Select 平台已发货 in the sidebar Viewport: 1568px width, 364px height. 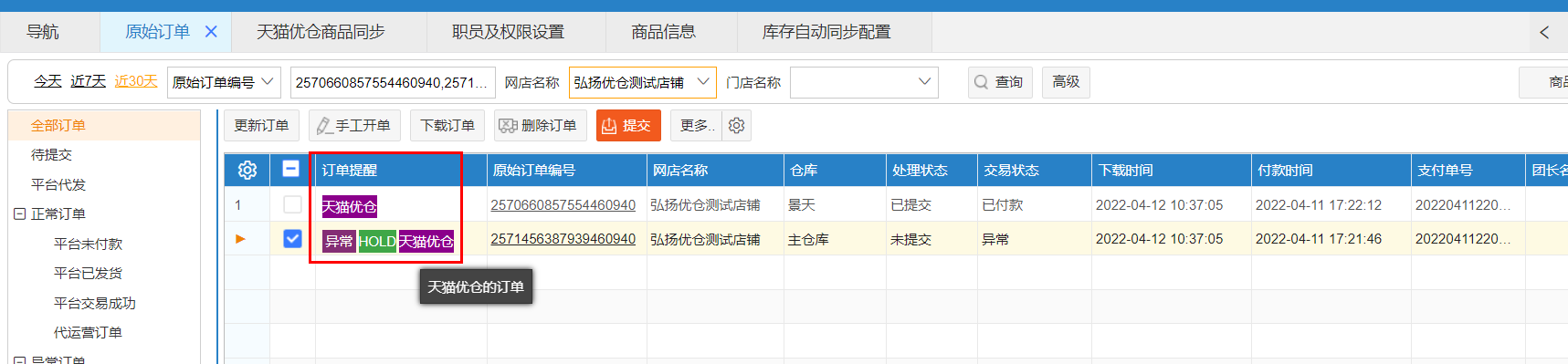pyautogui.click(x=88, y=273)
